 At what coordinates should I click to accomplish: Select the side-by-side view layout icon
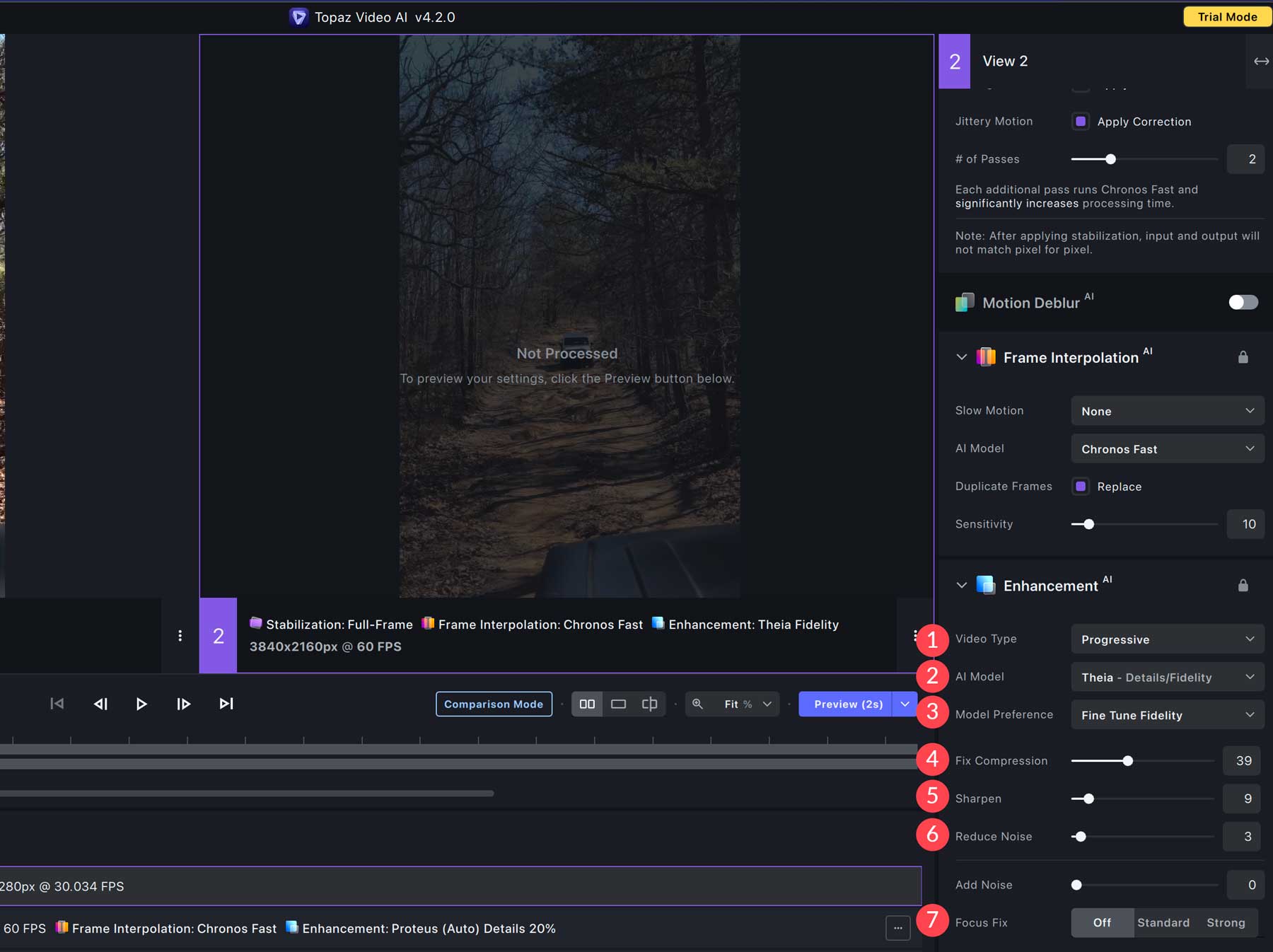pyautogui.click(x=588, y=704)
